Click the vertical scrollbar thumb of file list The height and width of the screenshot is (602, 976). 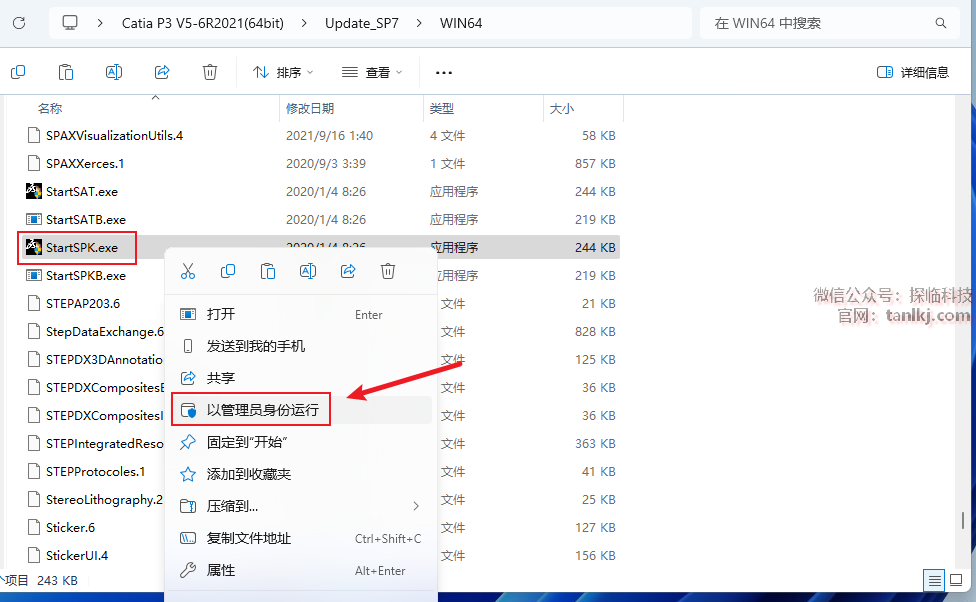pyautogui.click(x=962, y=520)
